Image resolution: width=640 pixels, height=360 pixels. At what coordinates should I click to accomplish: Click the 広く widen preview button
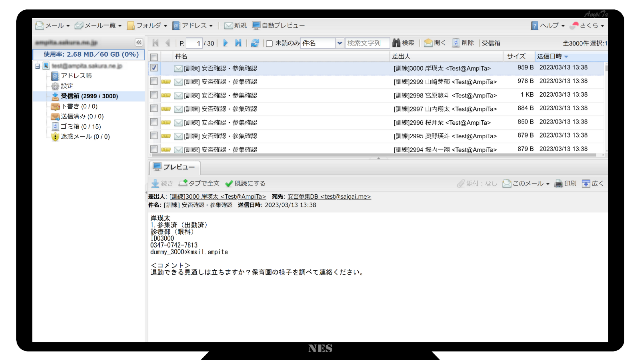click(x=593, y=184)
